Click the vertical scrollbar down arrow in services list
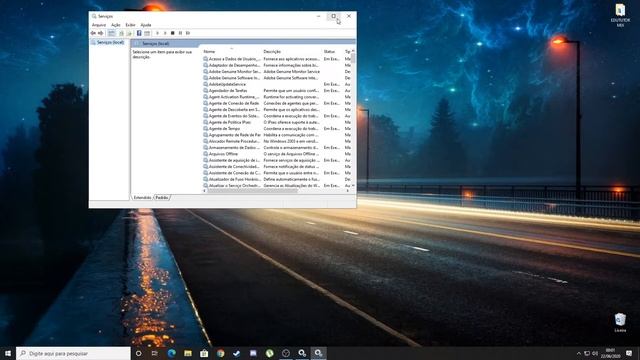640x360 pixels. (x=353, y=186)
